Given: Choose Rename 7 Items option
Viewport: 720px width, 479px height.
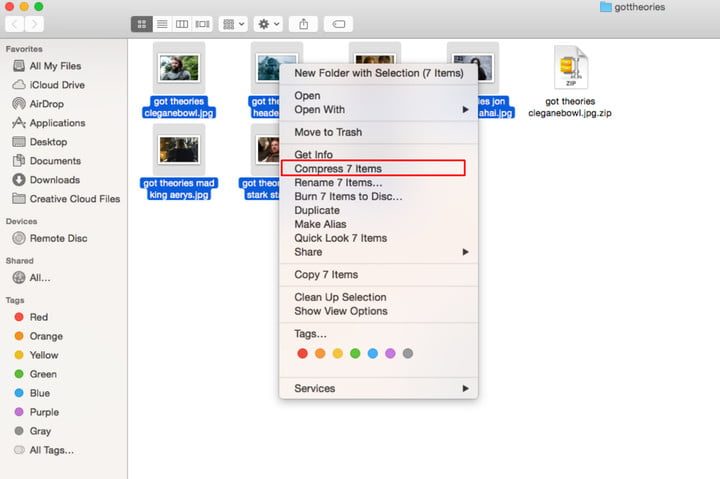Looking at the screenshot, I should (x=338, y=183).
